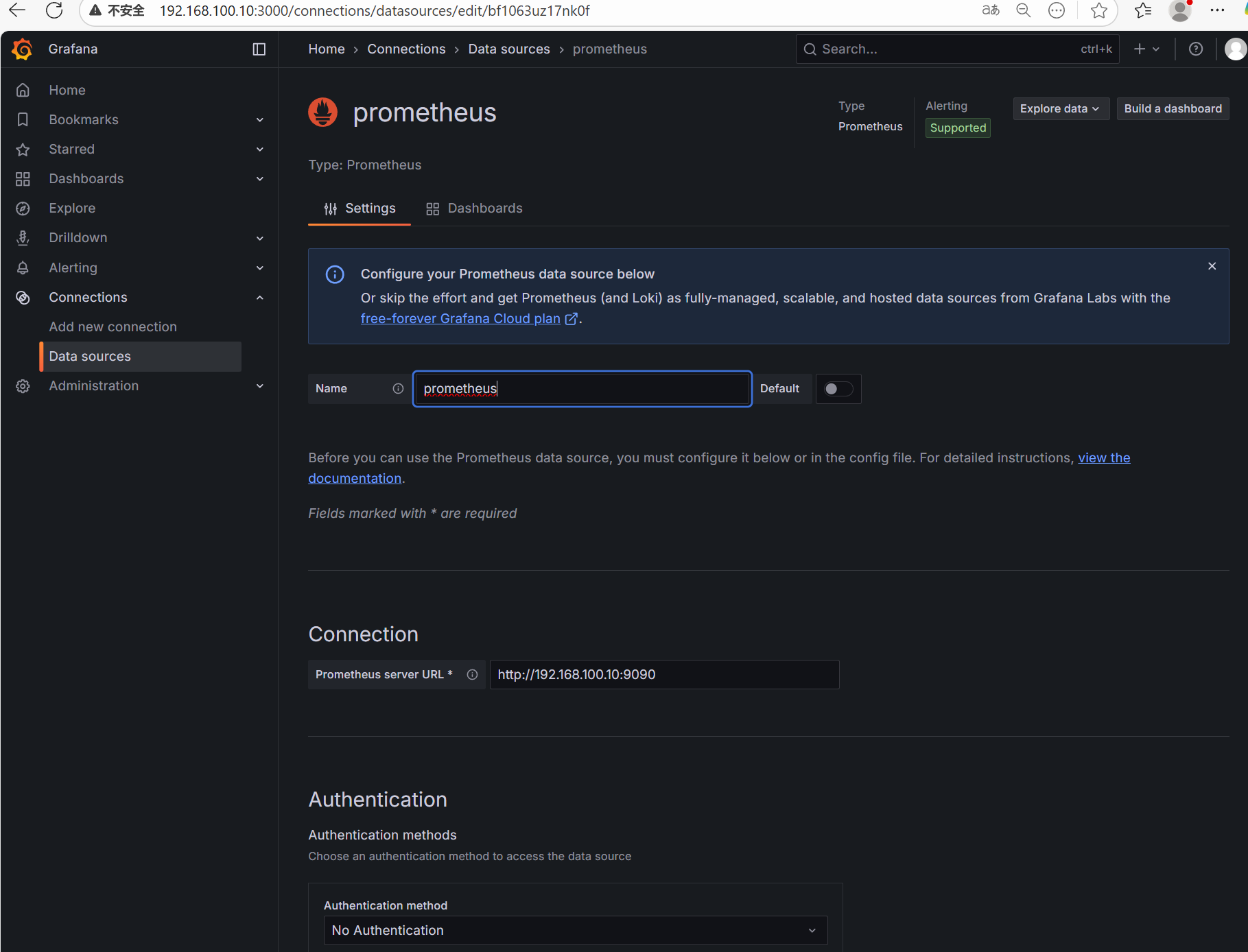Reload the page with browser refresh icon
Viewport: 1248px width, 952px height.
click(54, 10)
